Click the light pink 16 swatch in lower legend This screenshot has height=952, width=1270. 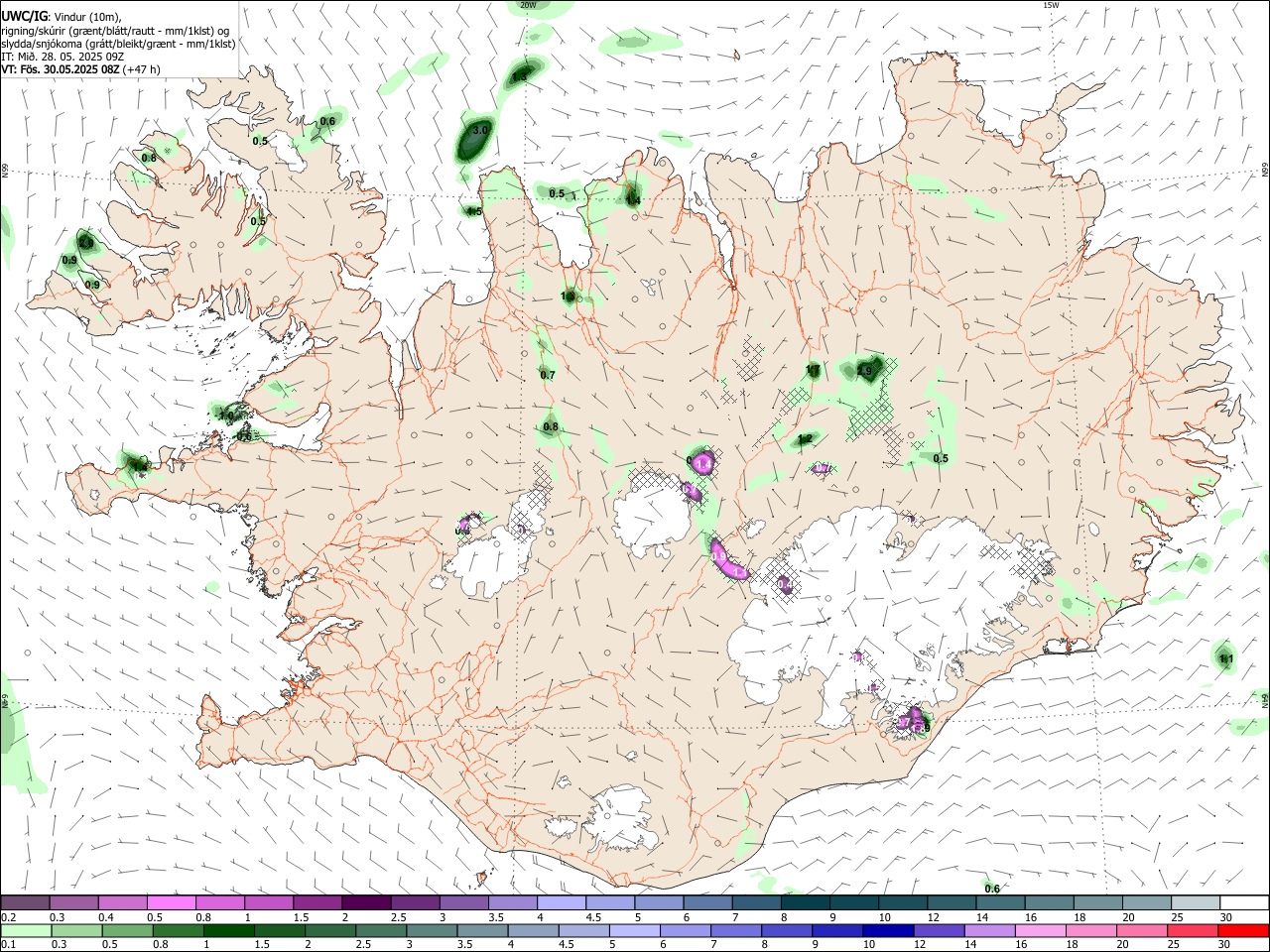point(1040,930)
